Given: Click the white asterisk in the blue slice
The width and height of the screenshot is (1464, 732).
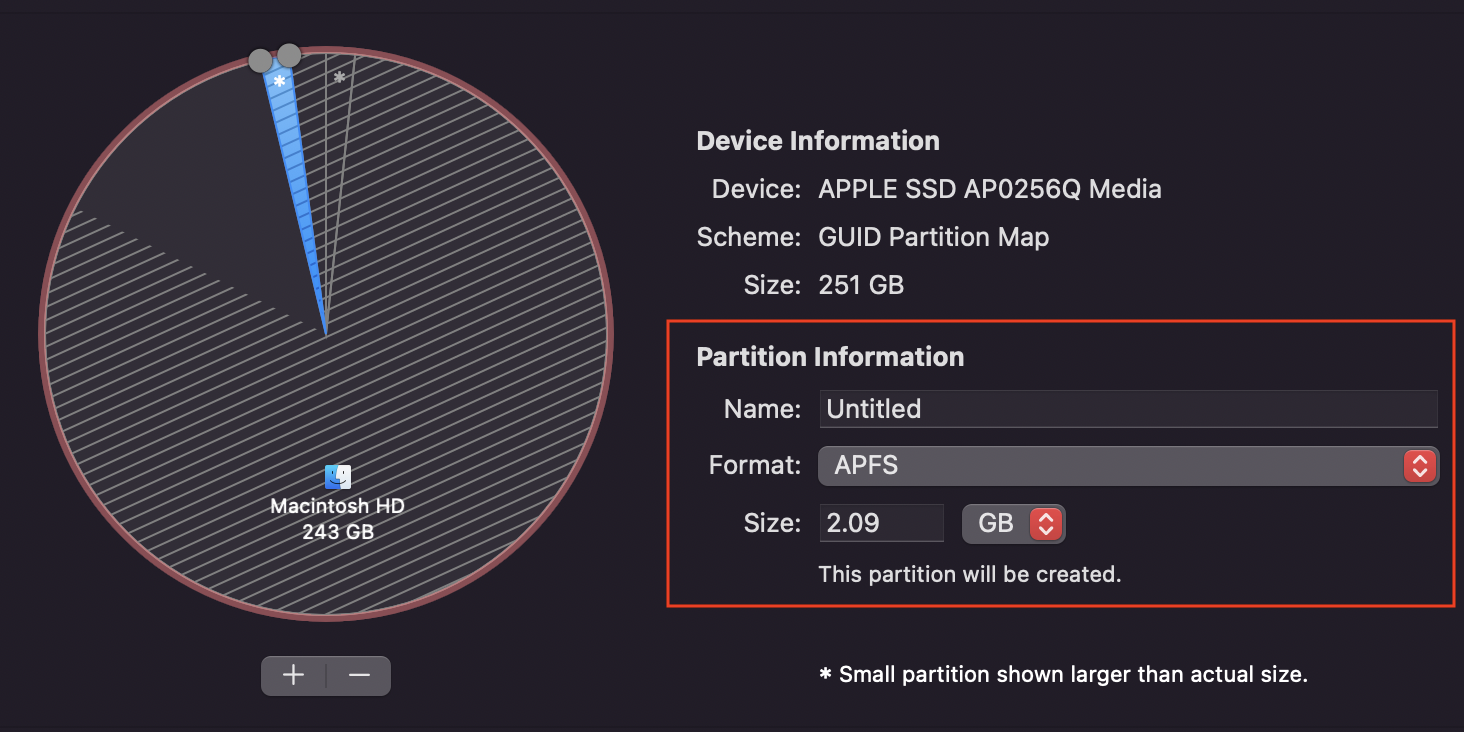Looking at the screenshot, I should point(280,81).
